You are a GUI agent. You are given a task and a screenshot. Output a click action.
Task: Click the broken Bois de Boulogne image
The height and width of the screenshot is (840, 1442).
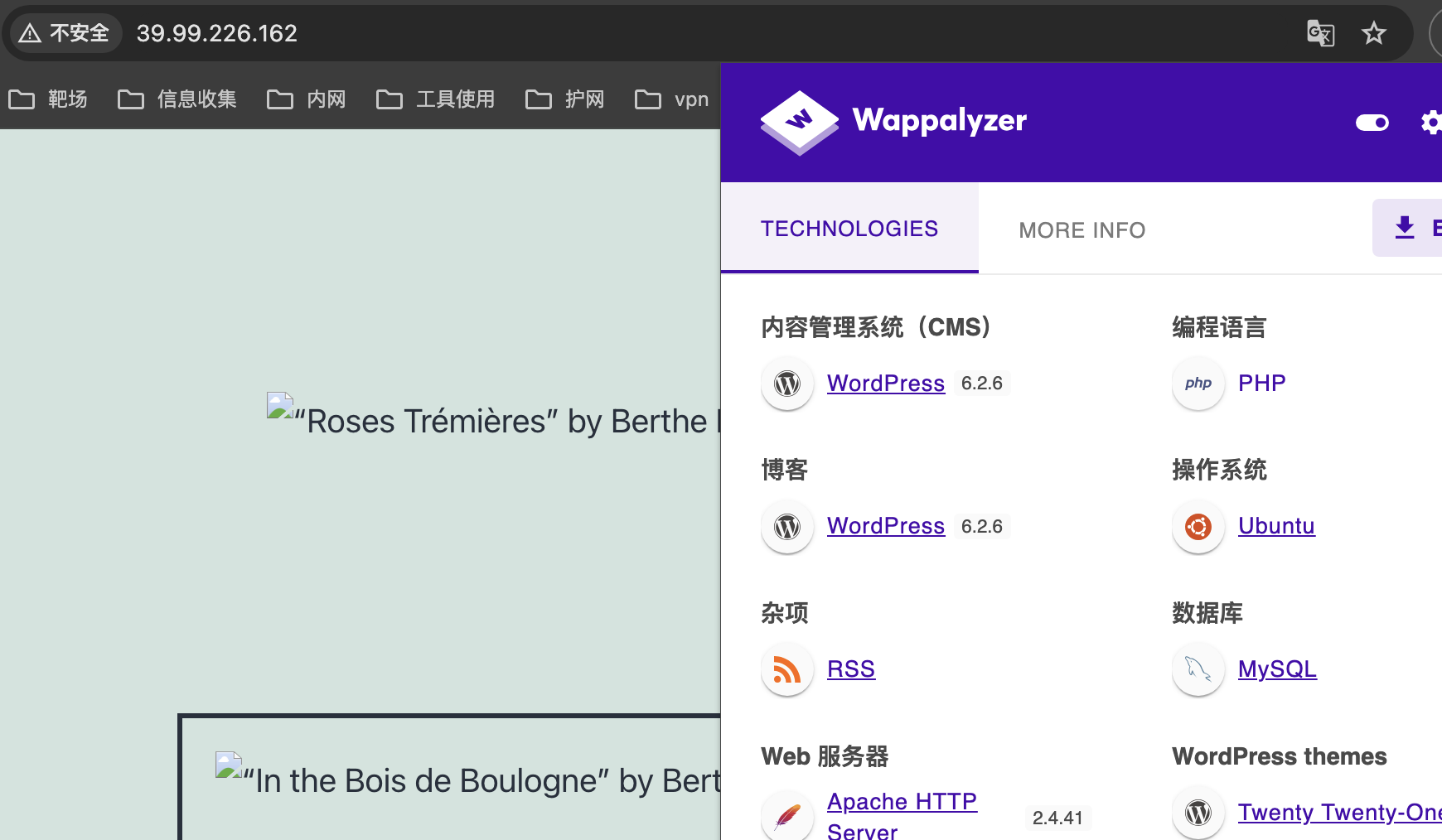pyautogui.click(x=229, y=765)
